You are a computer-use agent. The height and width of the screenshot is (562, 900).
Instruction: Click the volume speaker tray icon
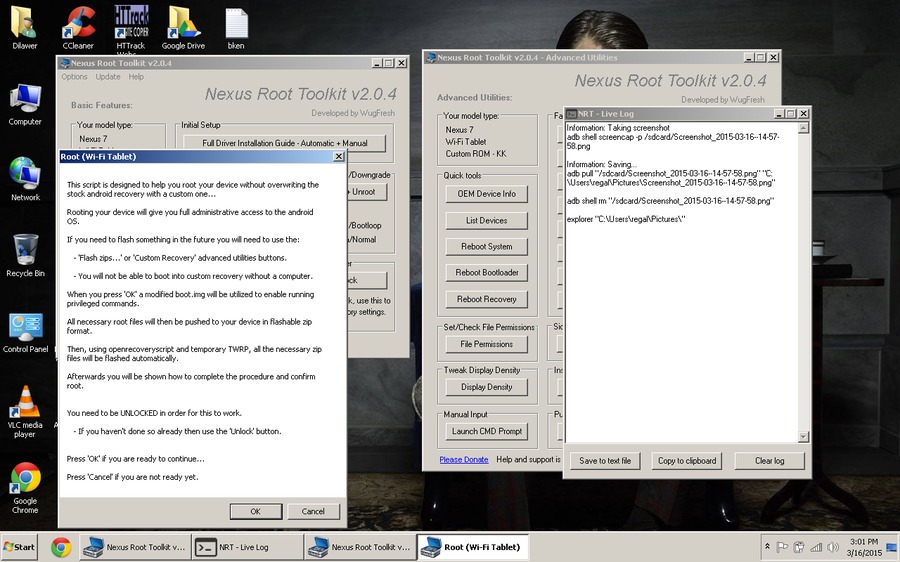pos(833,547)
